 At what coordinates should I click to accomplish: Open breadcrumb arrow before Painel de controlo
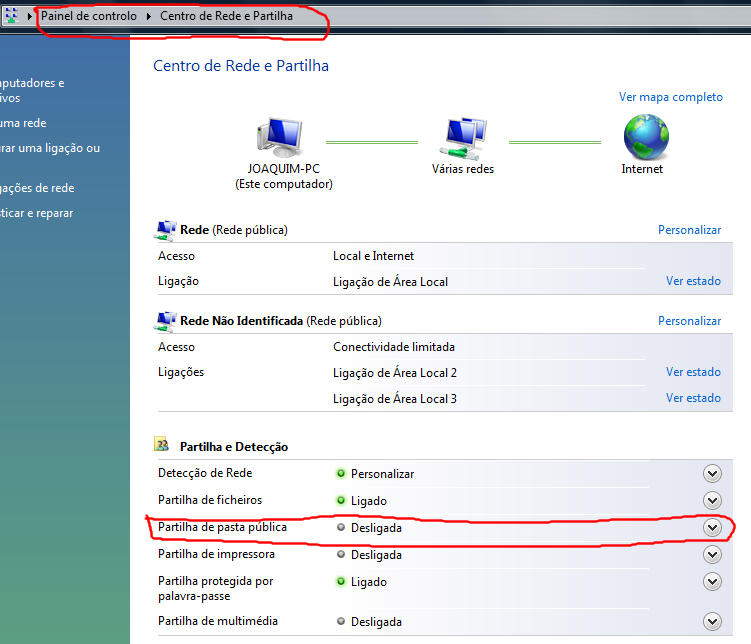tap(30, 16)
